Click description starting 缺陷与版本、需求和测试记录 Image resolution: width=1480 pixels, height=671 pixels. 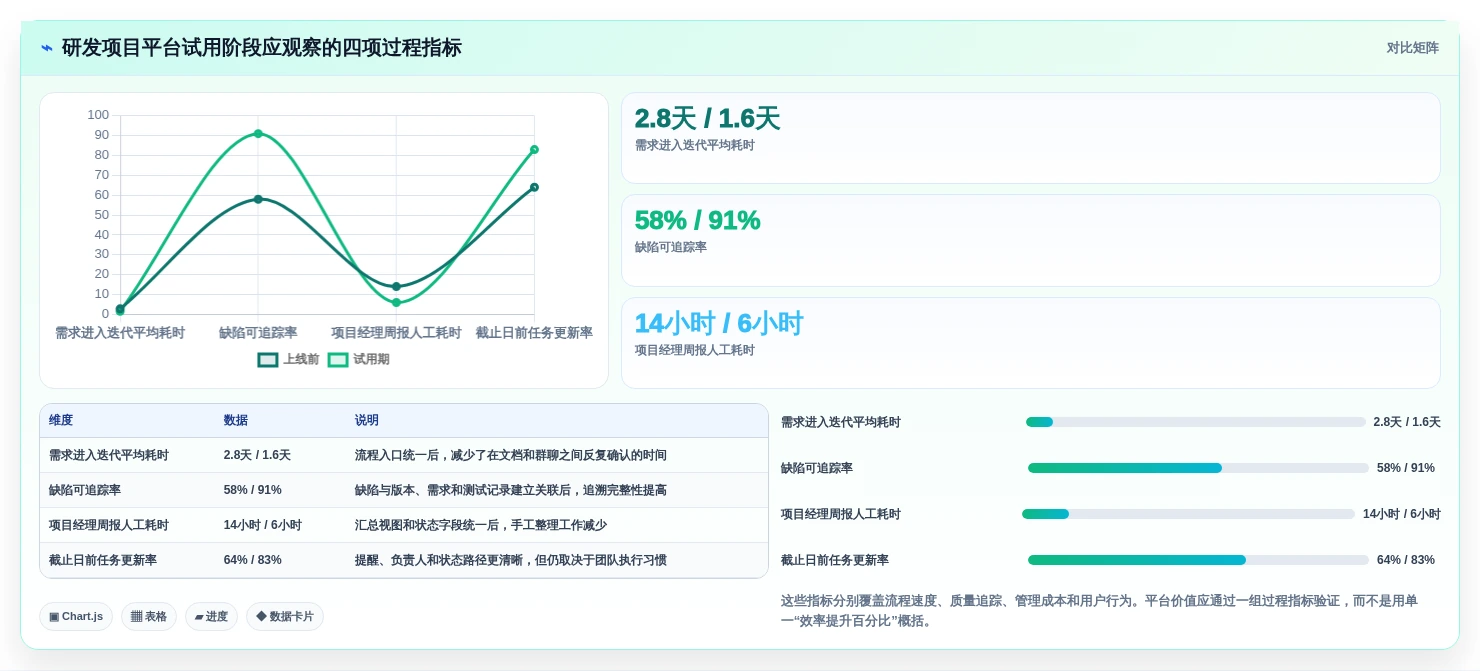pos(511,490)
